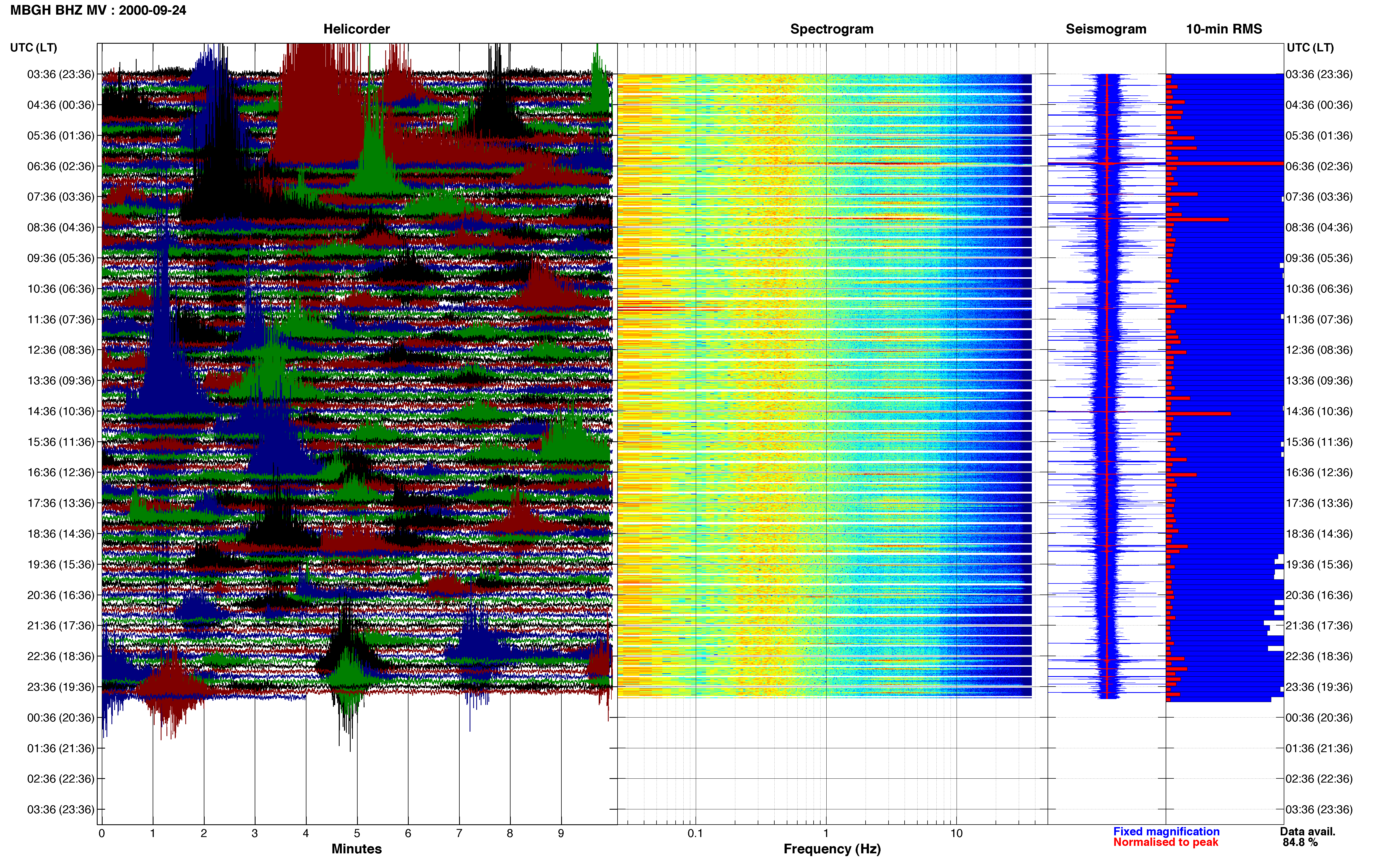Click the "84.8 %" data availability value

[x=1300, y=843]
